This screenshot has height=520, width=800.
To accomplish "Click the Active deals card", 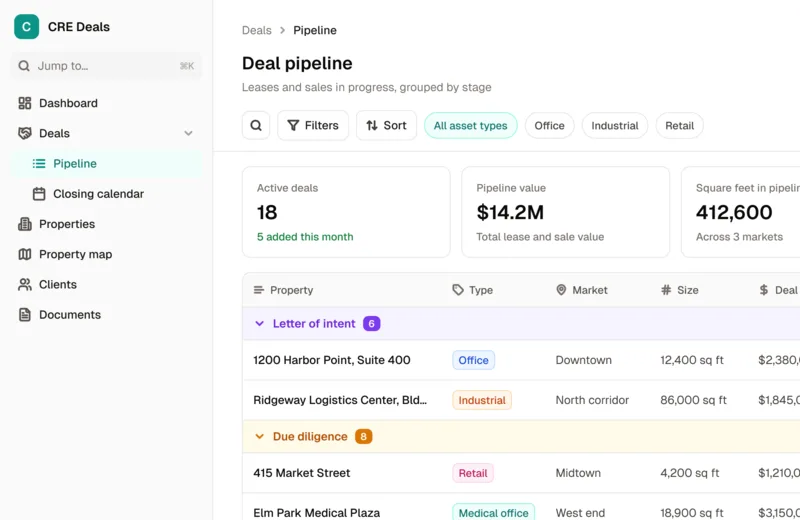I will pos(346,212).
